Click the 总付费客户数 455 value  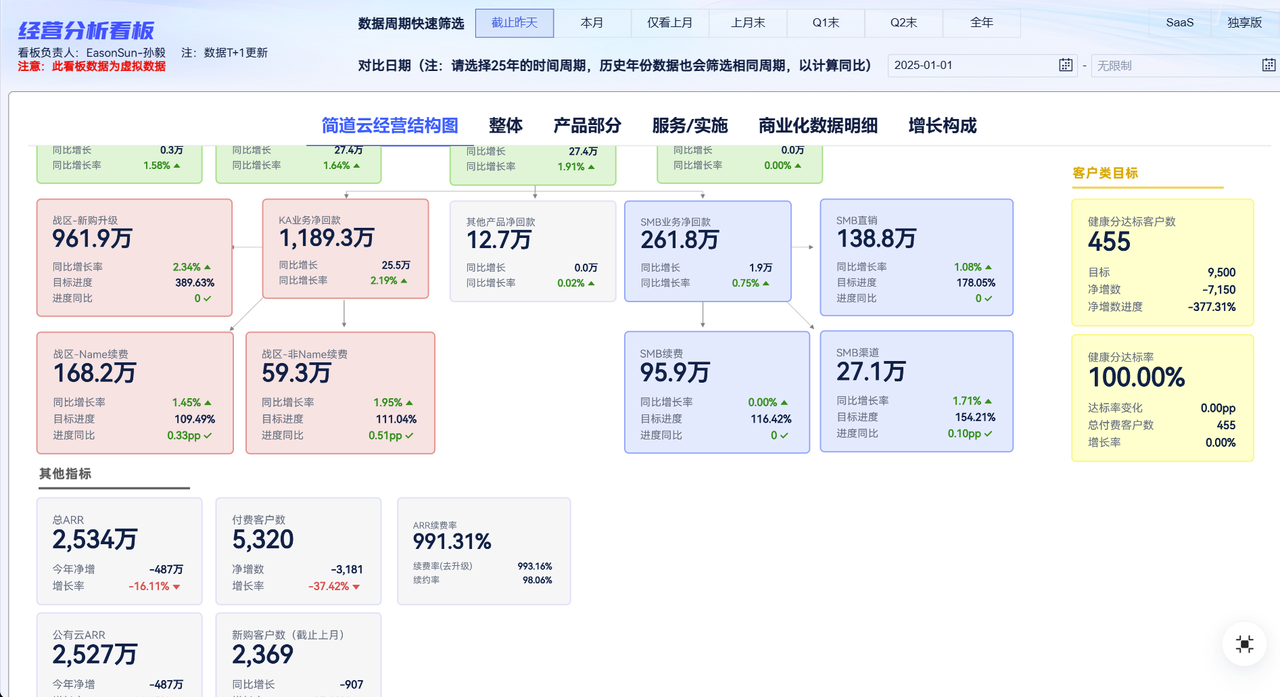pos(1226,425)
